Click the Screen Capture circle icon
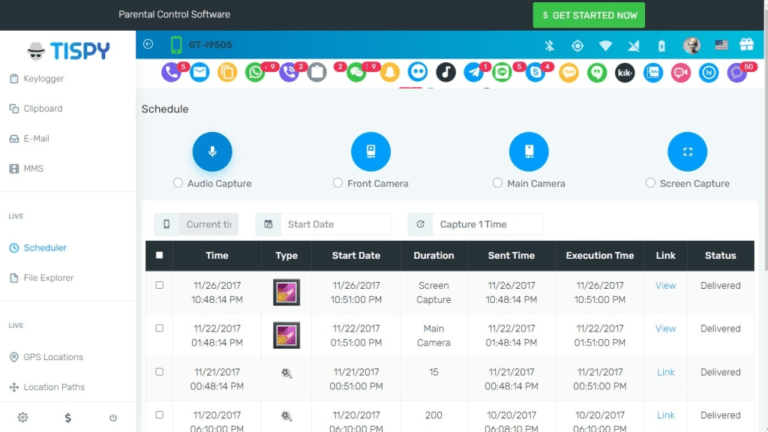This screenshot has width=768, height=432. click(687, 152)
